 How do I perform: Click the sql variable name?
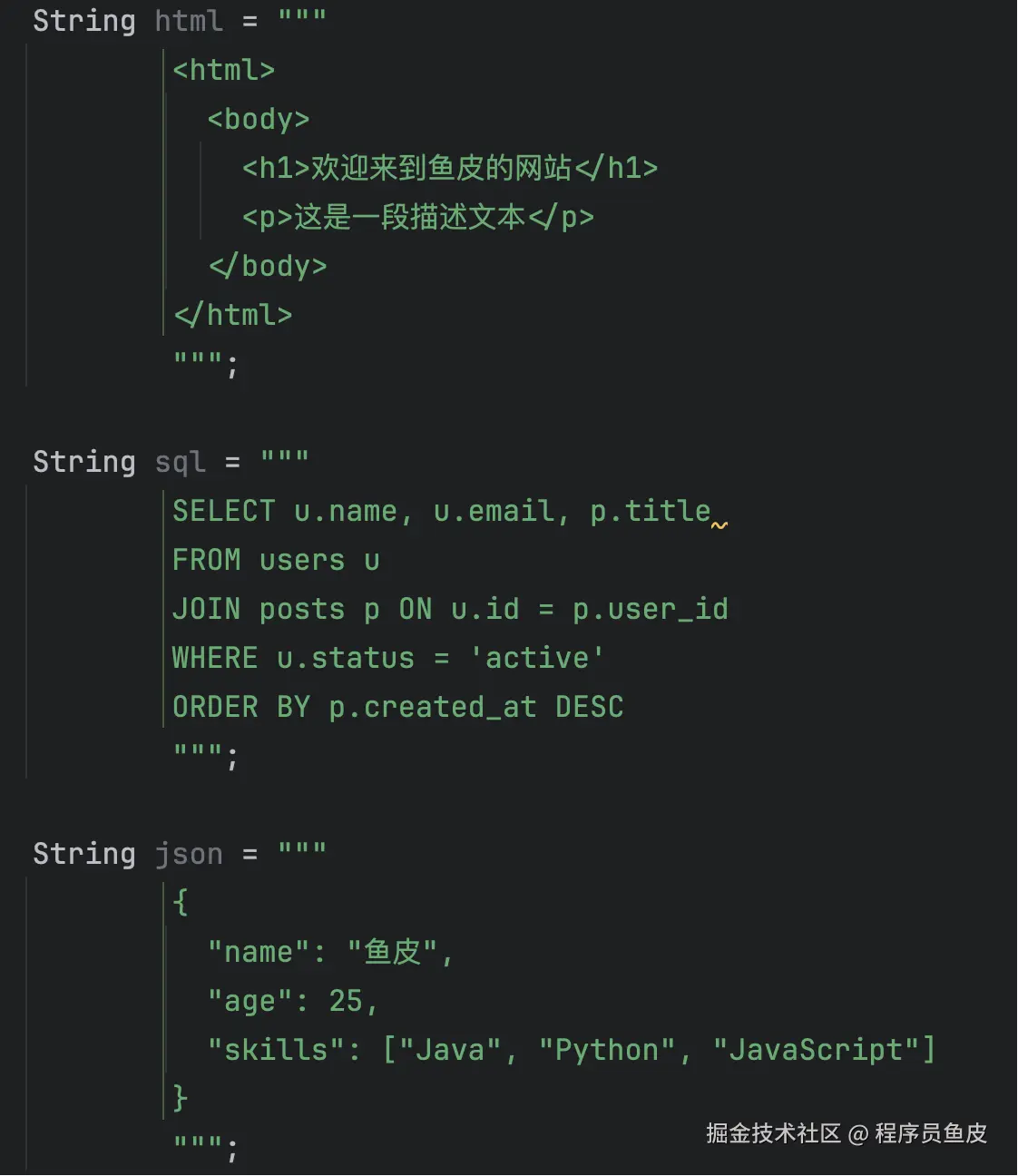coord(180,461)
